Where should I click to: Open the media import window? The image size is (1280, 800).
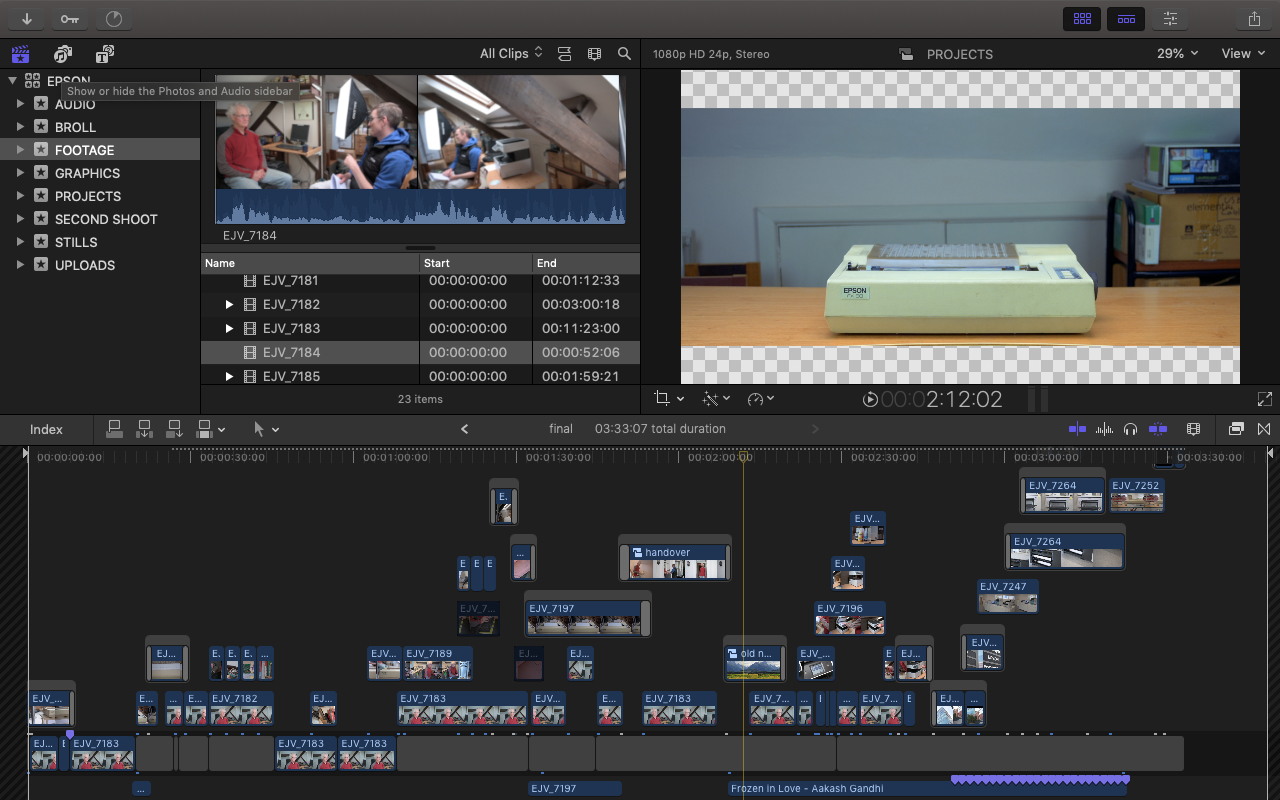[x=26, y=19]
